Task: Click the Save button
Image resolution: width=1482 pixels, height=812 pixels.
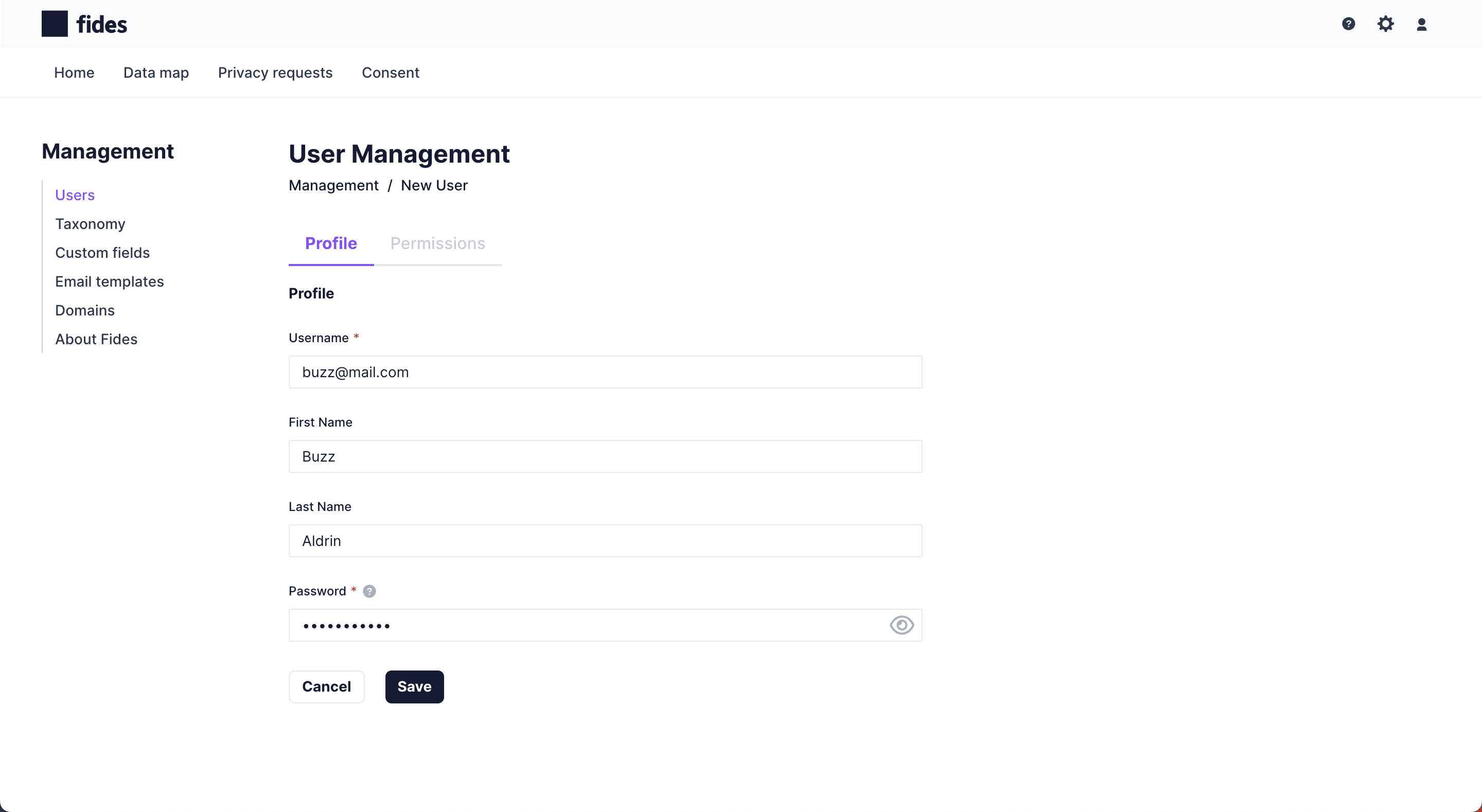Action: pyautogui.click(x=414, y=687)
